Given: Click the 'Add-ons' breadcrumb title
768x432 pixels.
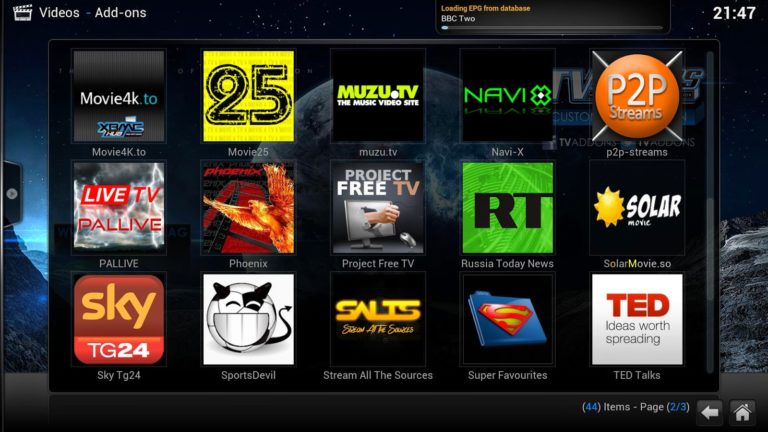Looking at the screenshot, I should 120,13.
